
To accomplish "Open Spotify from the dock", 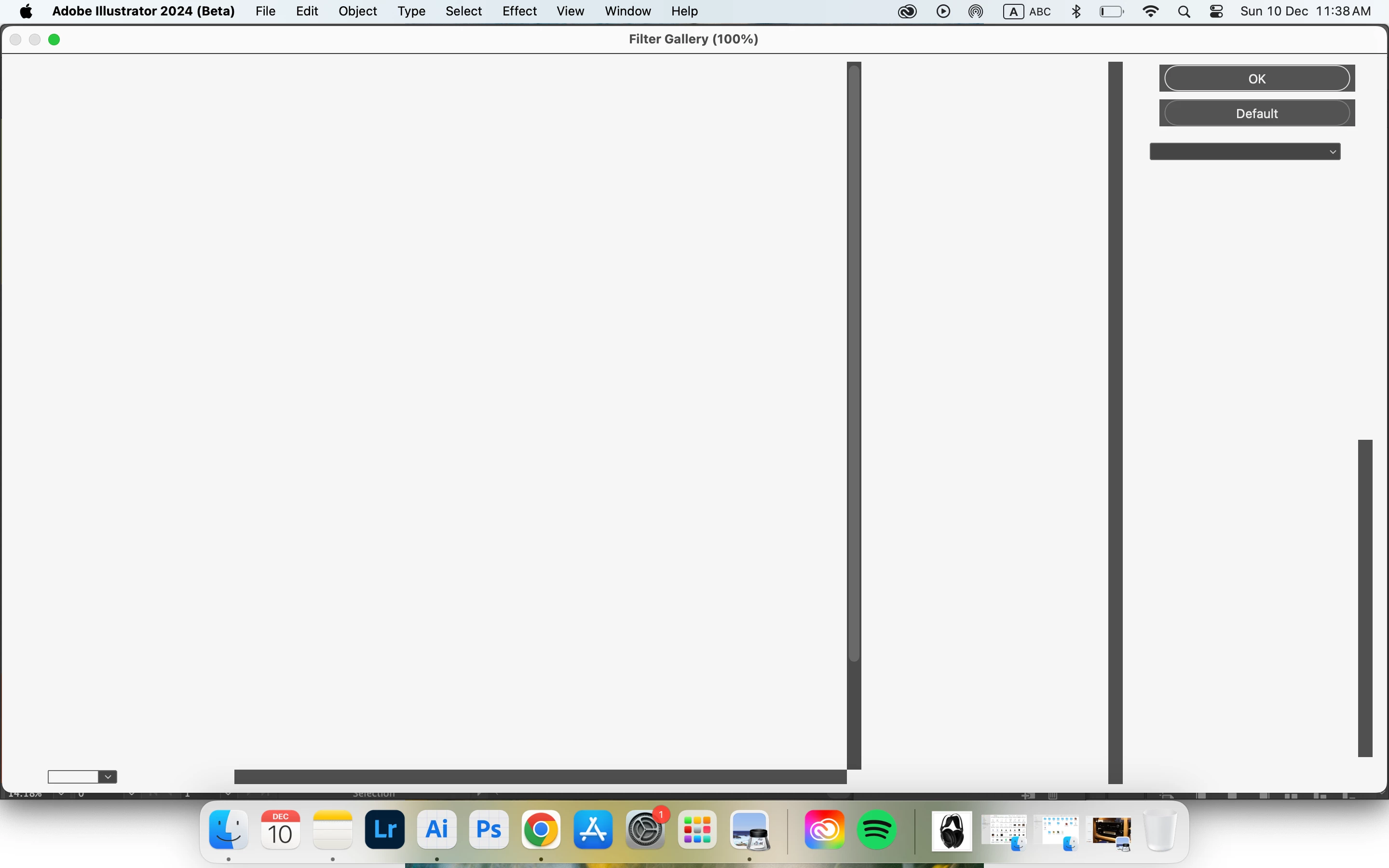I will coord(876,829).
